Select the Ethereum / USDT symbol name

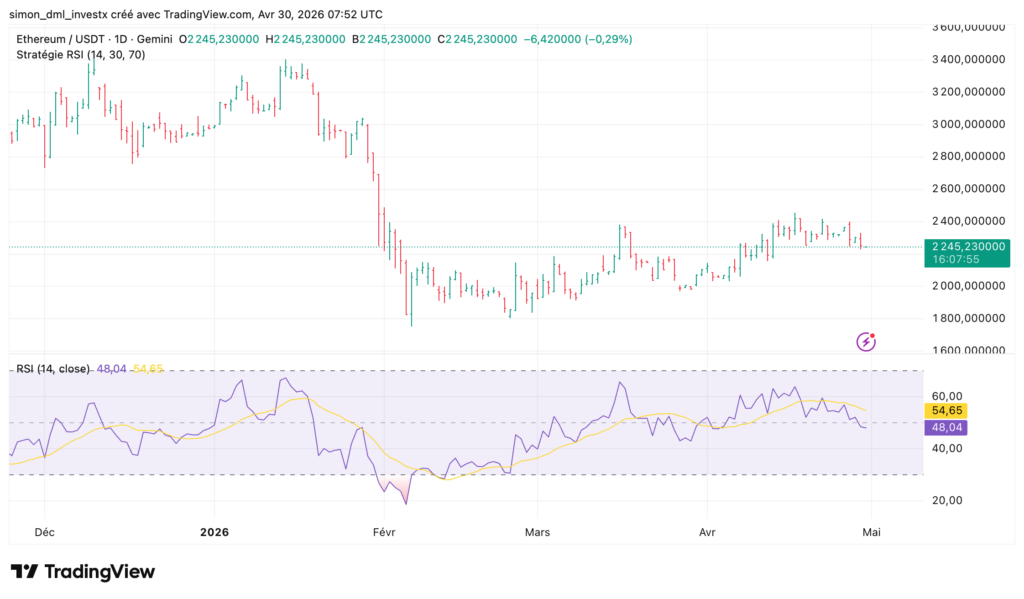click(60, 39)
